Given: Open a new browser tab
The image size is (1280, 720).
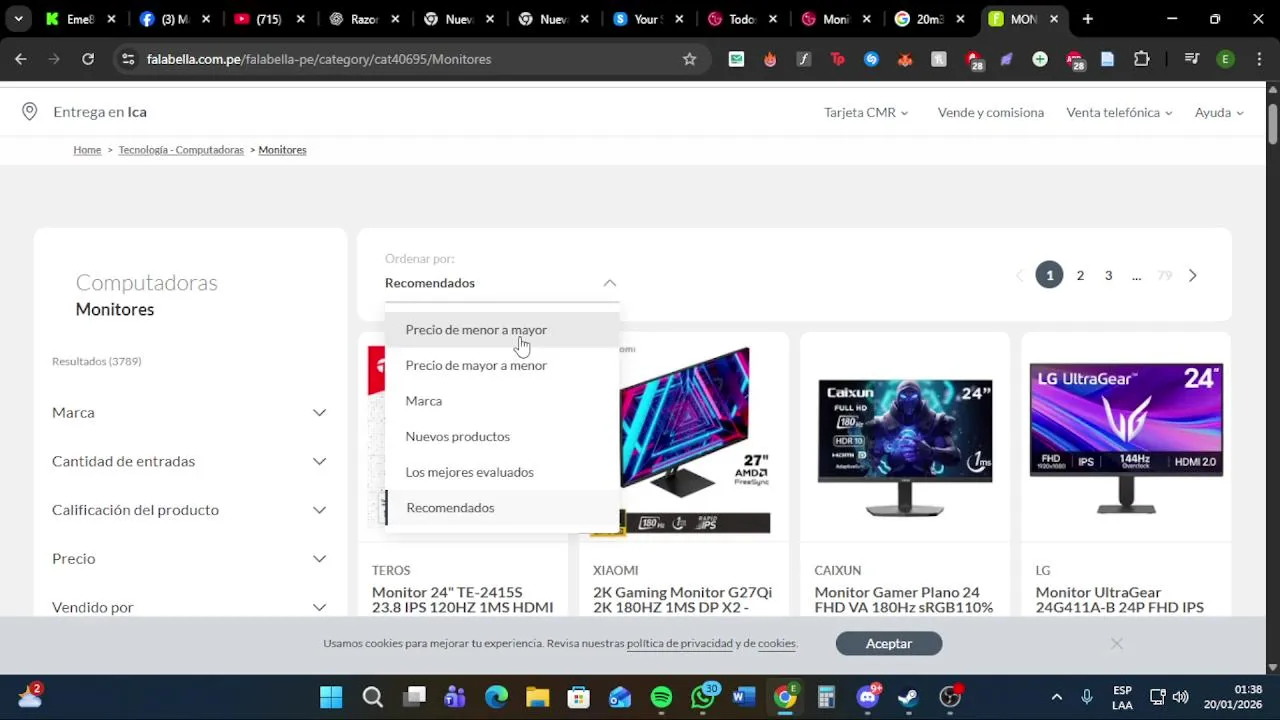Looking at the screenshot, I should tap(1087, 19).
